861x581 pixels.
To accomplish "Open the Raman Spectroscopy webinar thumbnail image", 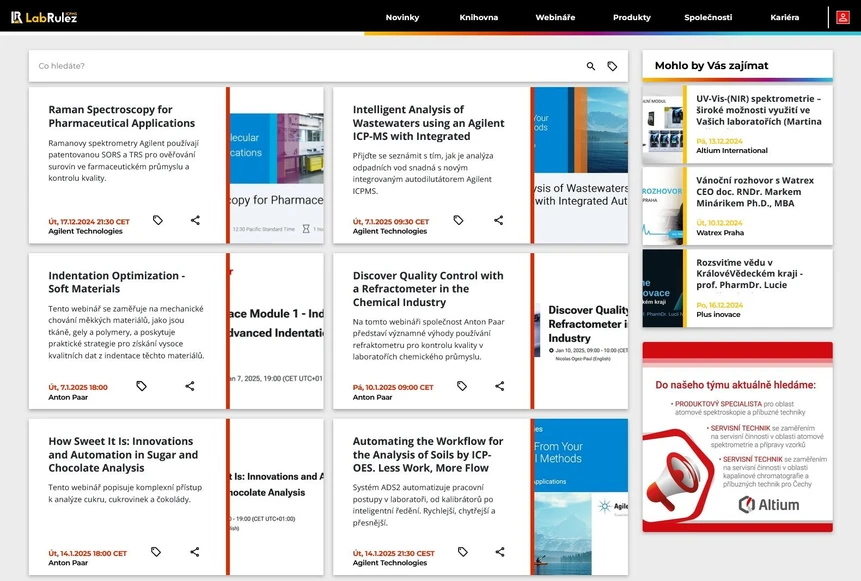I will point(277,165).
